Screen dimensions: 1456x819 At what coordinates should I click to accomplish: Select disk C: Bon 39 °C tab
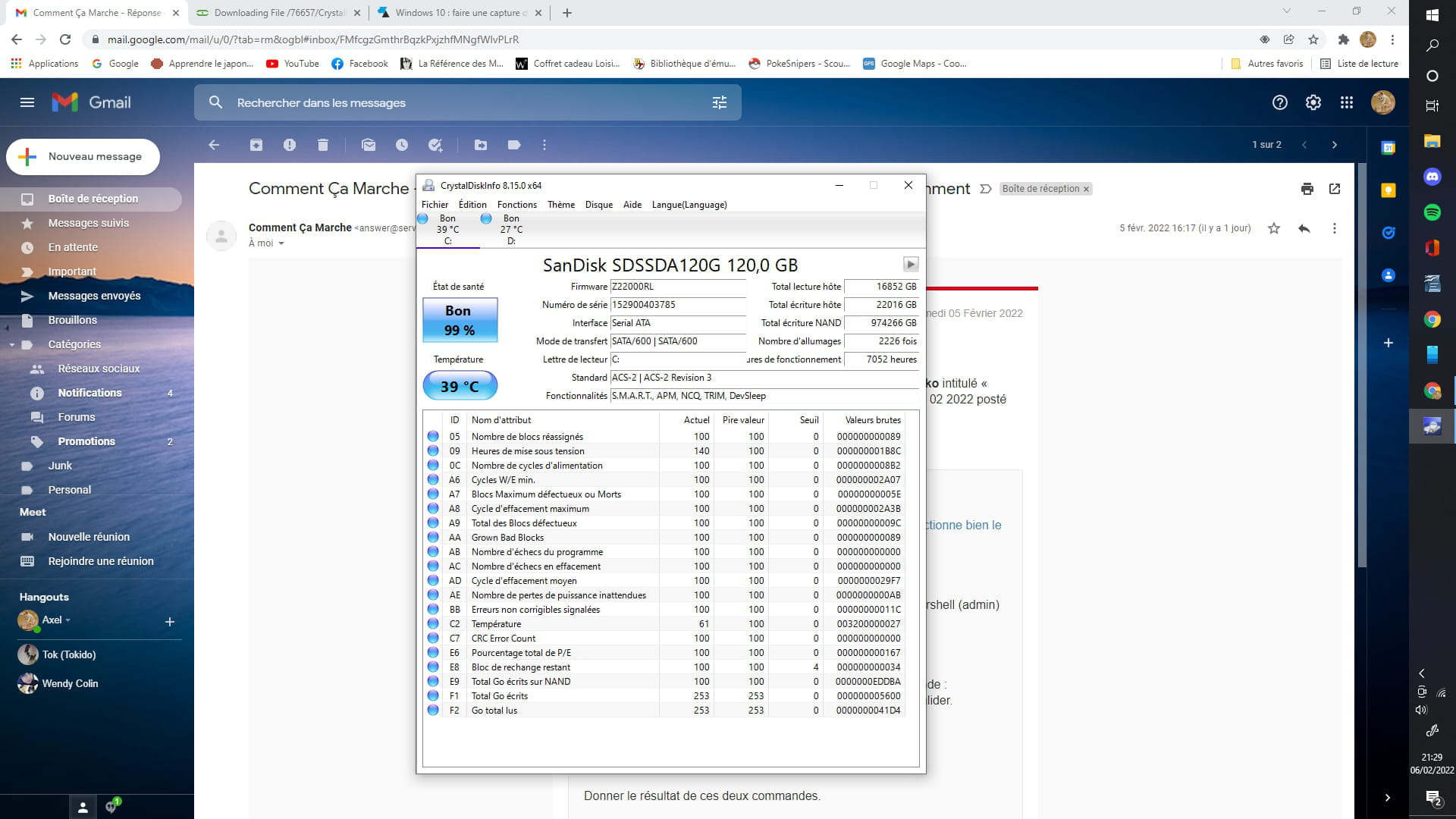[x=447, y=230]
